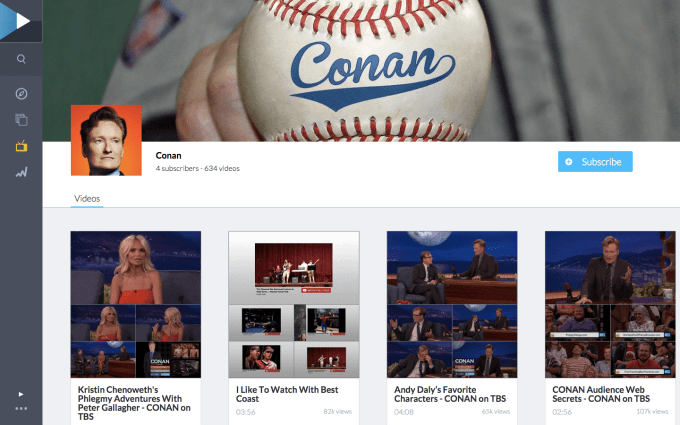The image size is (680, 425).
Task: Subscribe to the Conan channel
Action: pyautogui.click(x=595, y=162)
